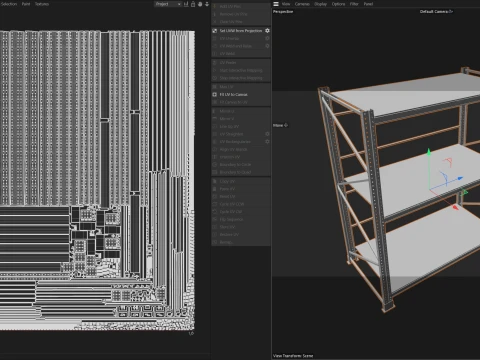The width and height of the screenshot is (480, 360).
Task: Open the Project dropdown in UV editor
Action: (168, 4)
